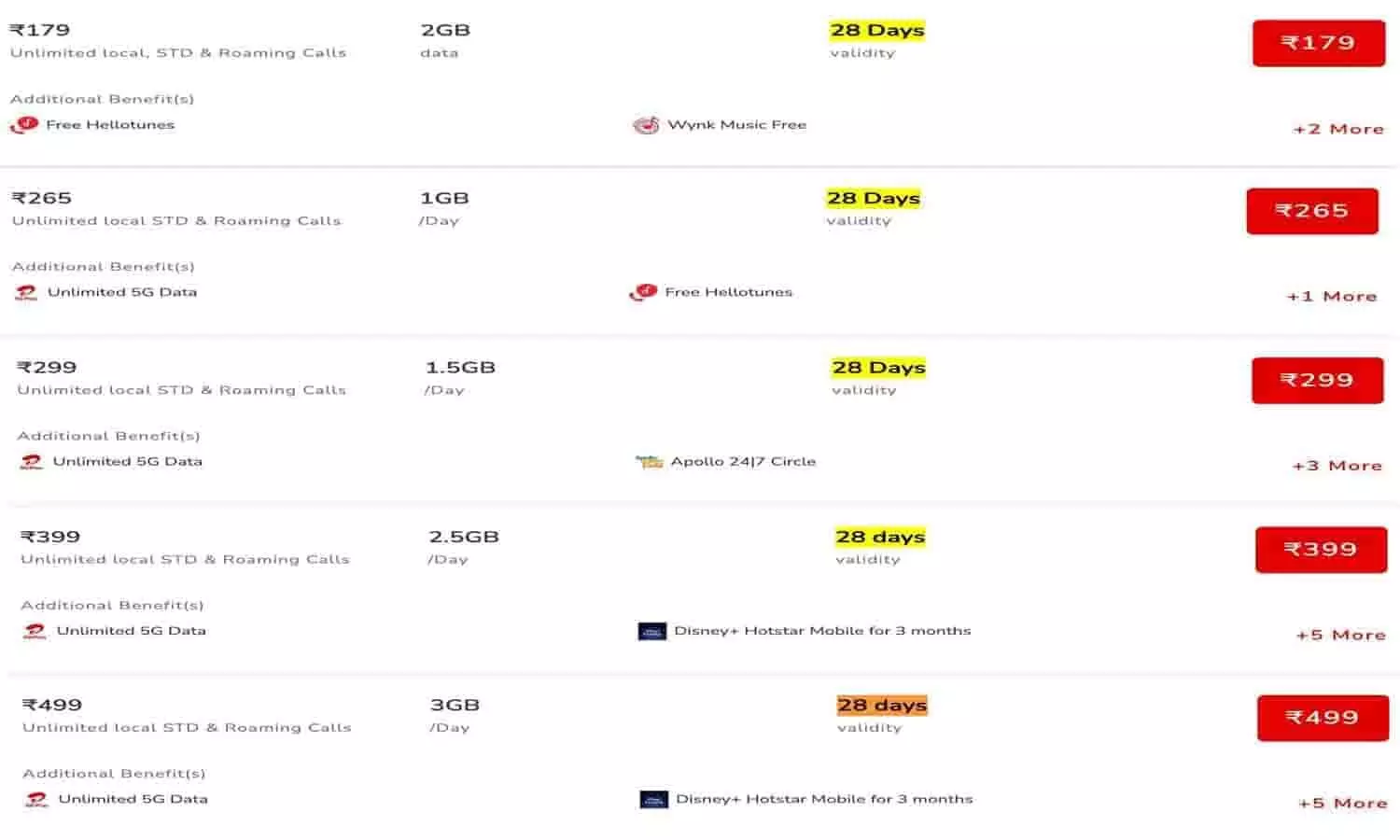This screenshot has height=840, width=1400.
Task: Tap the red ₹399 recharge button
Action: 1321,550
